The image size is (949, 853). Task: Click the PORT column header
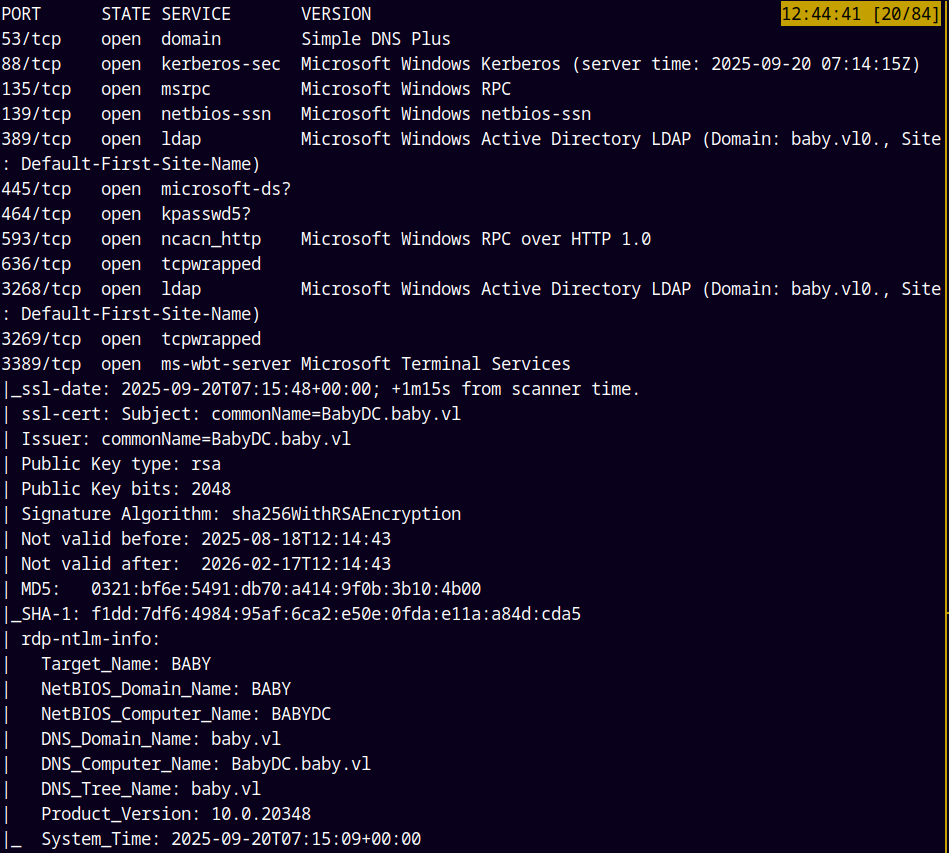coord(21,14)
